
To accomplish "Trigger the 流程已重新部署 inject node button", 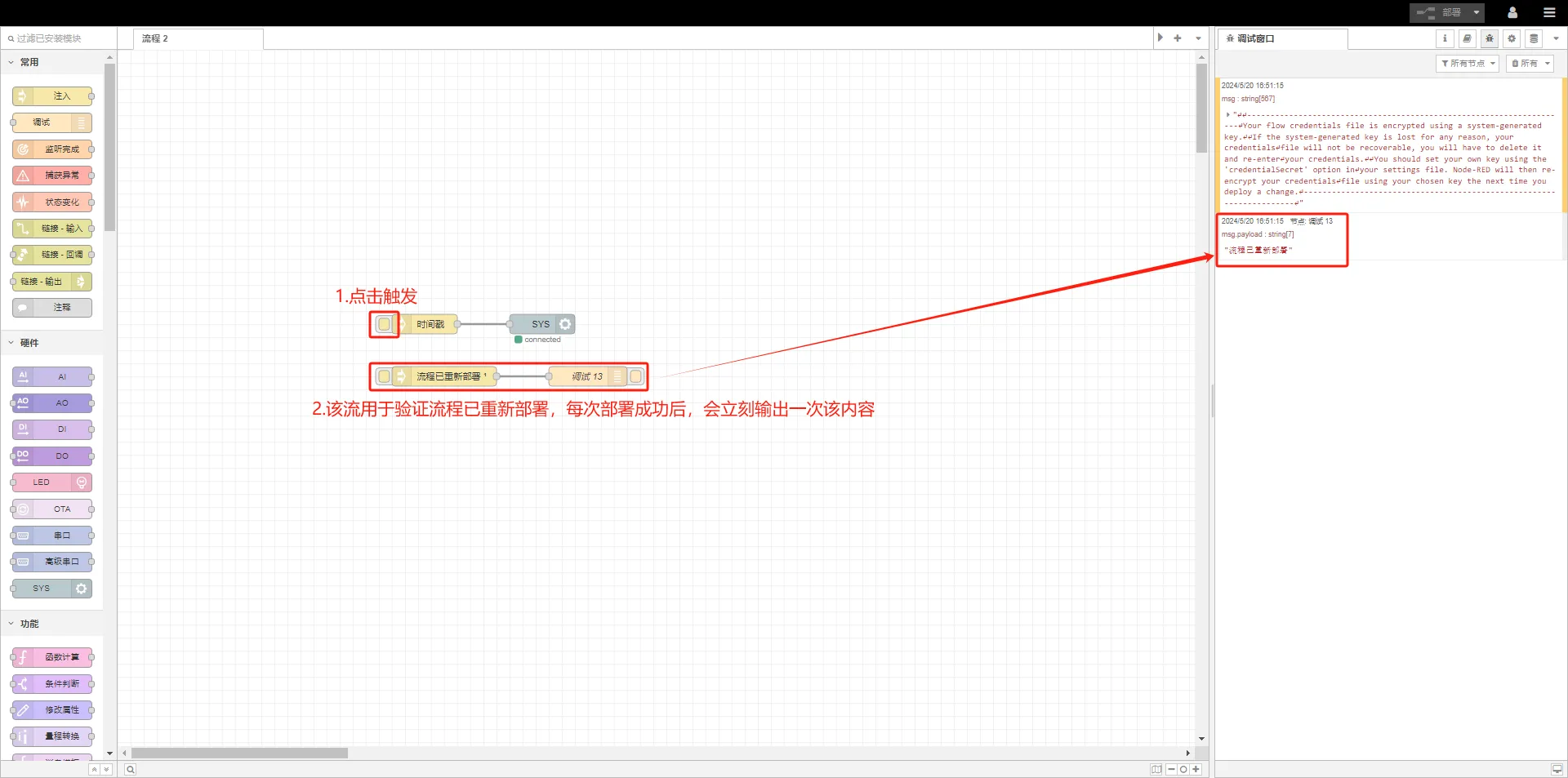I will [384, 376].
